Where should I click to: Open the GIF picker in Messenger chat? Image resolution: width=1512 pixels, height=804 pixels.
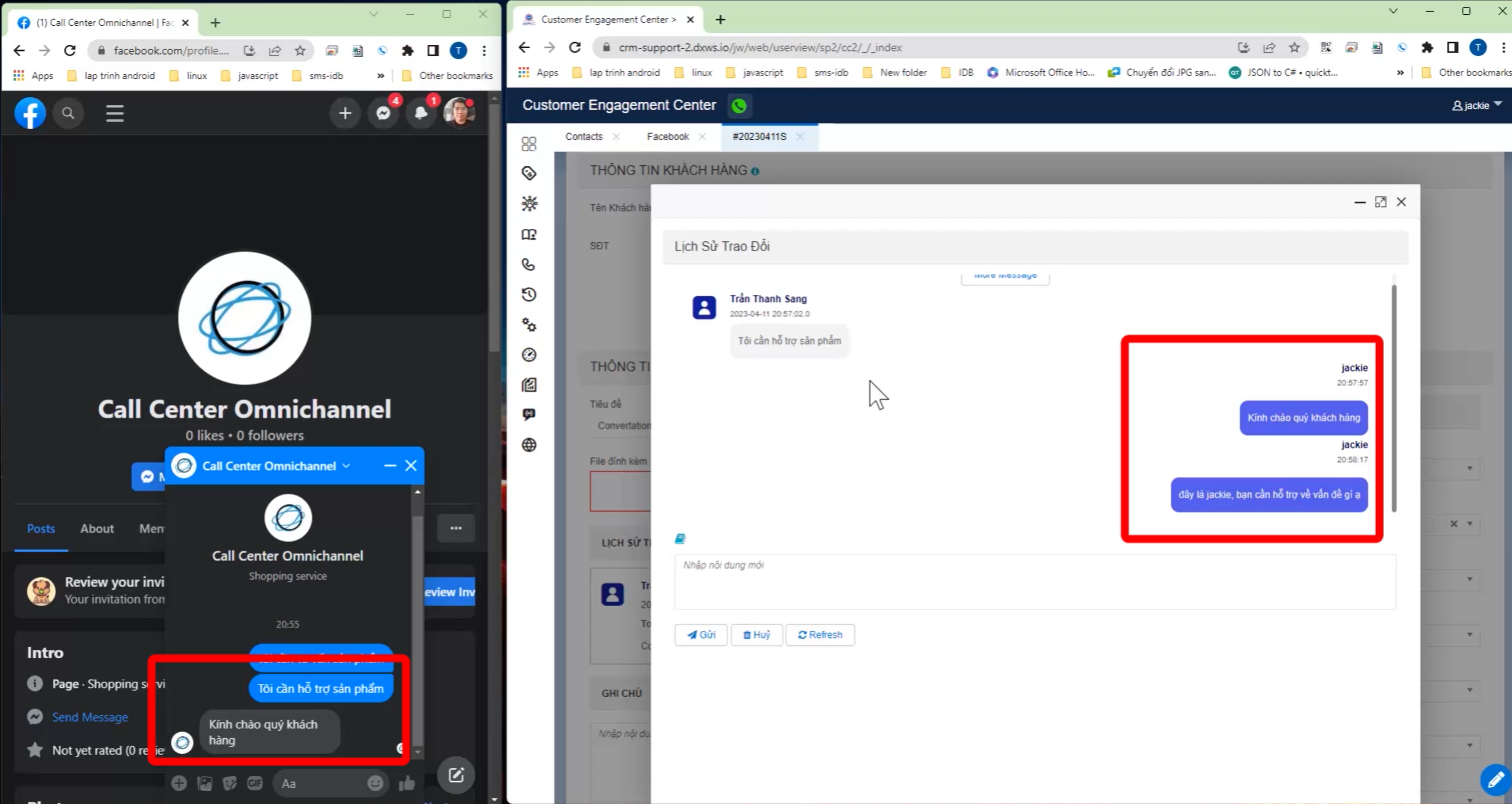(255, 783)
